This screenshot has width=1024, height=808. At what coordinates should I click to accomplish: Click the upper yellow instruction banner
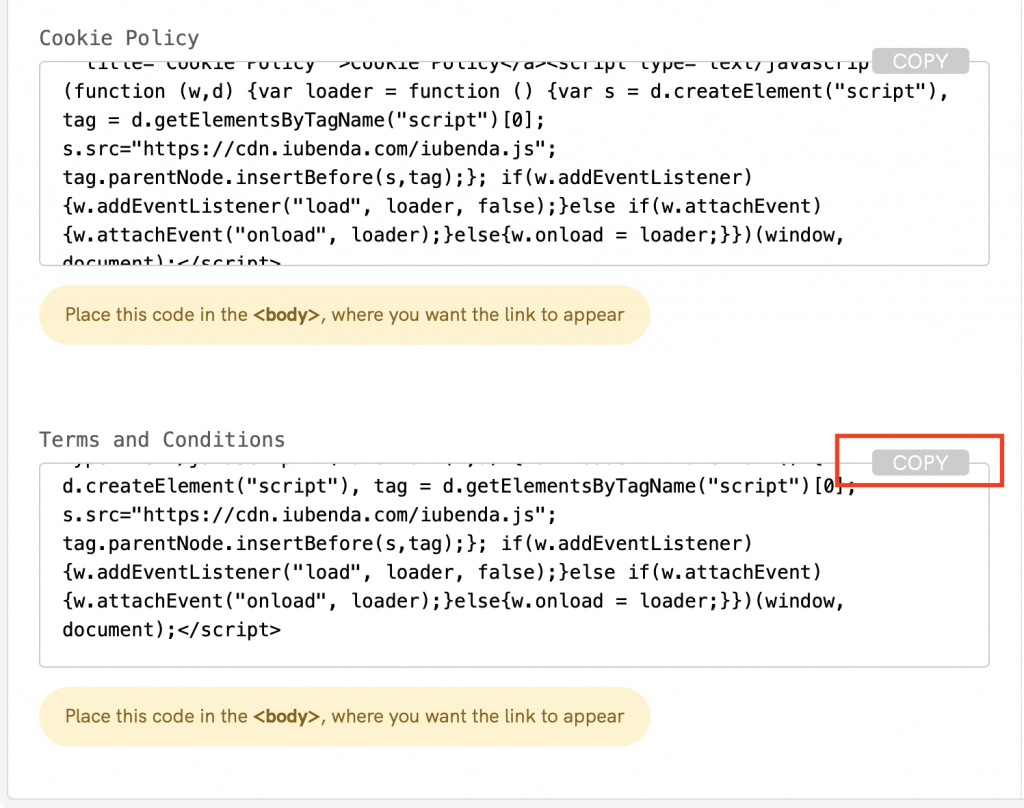[x=344, y=314]
